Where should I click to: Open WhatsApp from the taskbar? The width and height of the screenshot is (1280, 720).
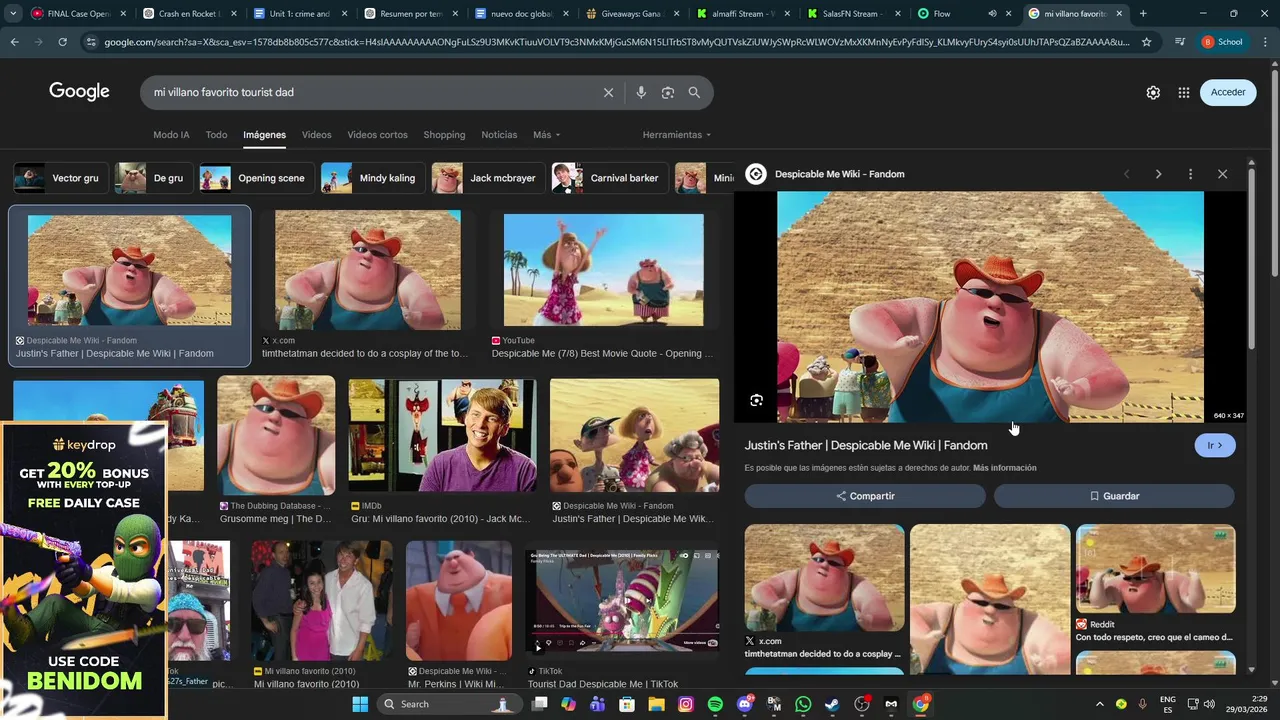coord(803,704)
